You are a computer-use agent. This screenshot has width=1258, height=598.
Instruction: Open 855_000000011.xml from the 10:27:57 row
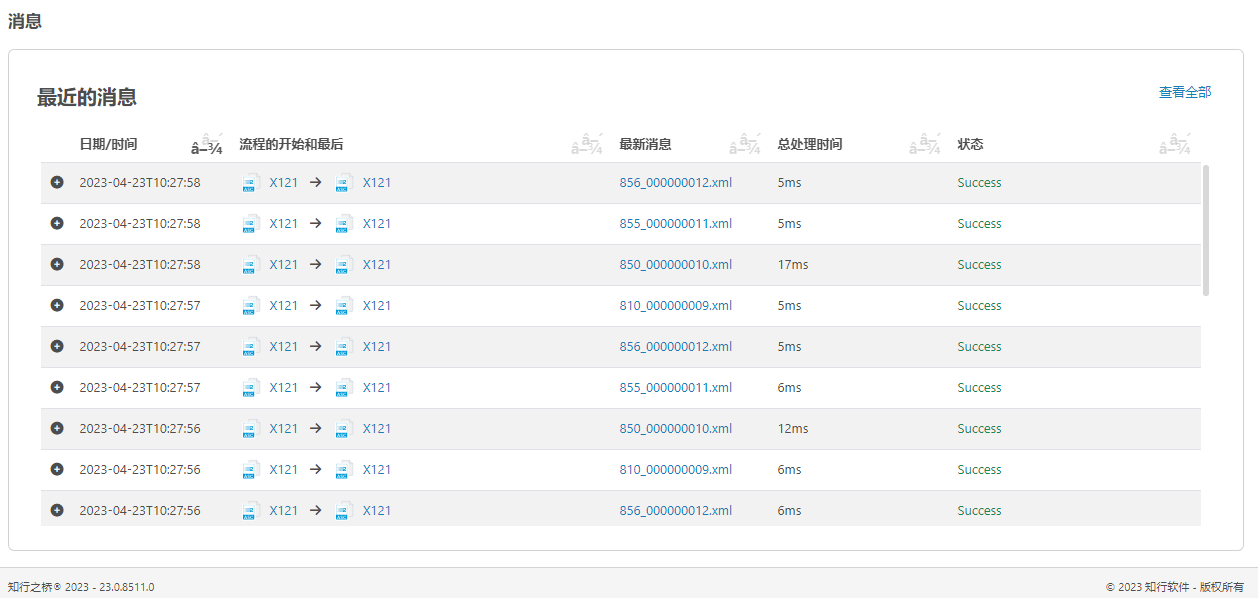(x=676, y=388)
